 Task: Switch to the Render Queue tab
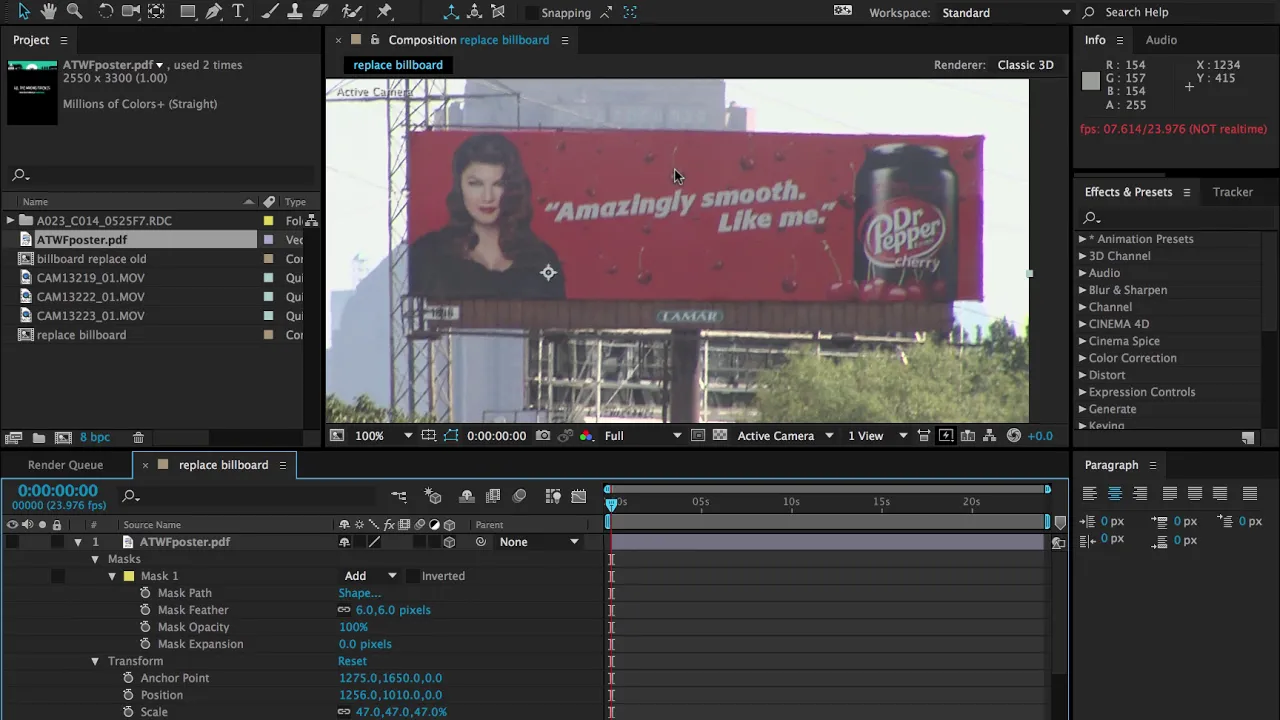click(x=65, y=465)
